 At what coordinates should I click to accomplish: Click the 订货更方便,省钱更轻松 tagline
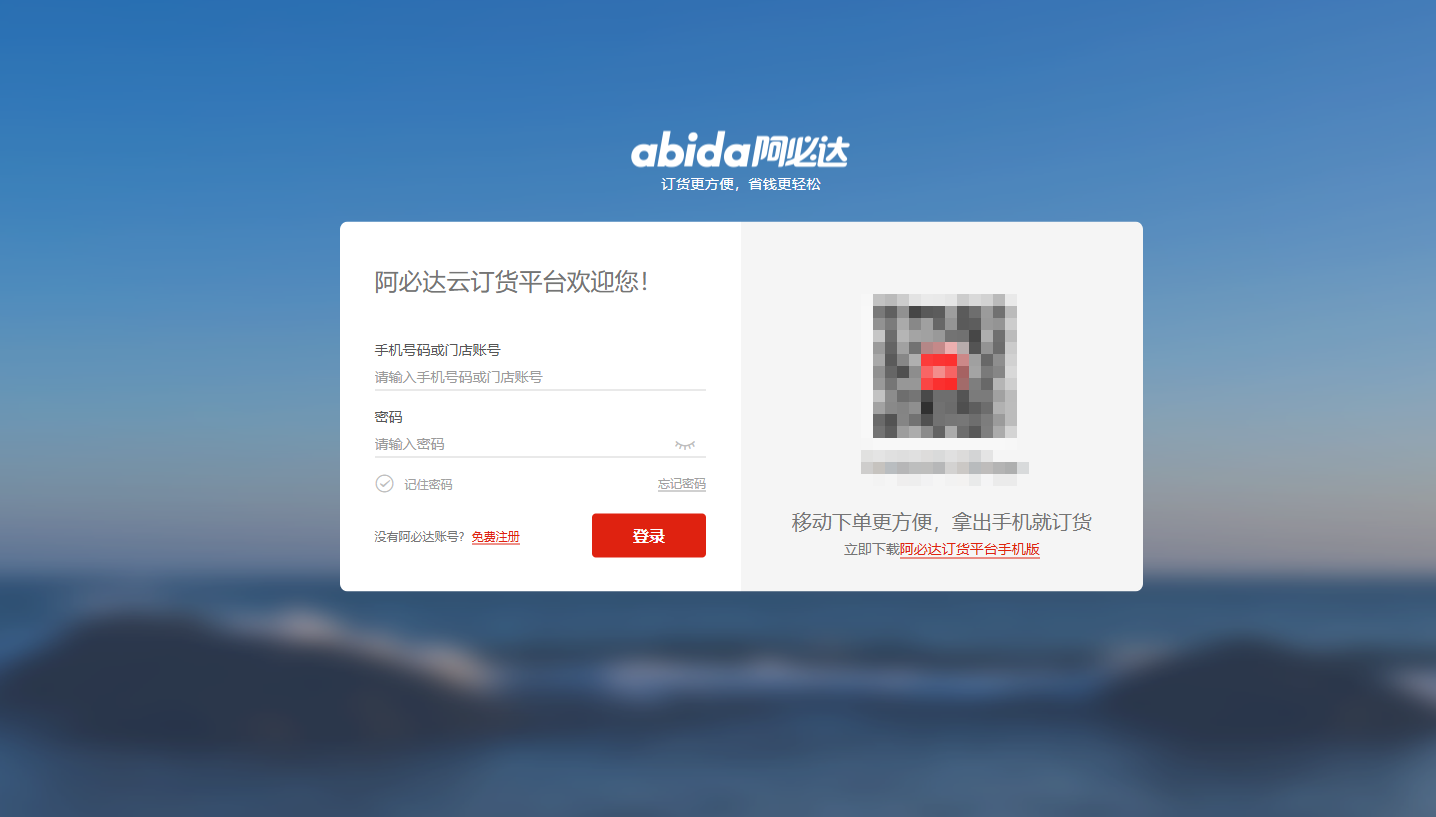(741, 185)
